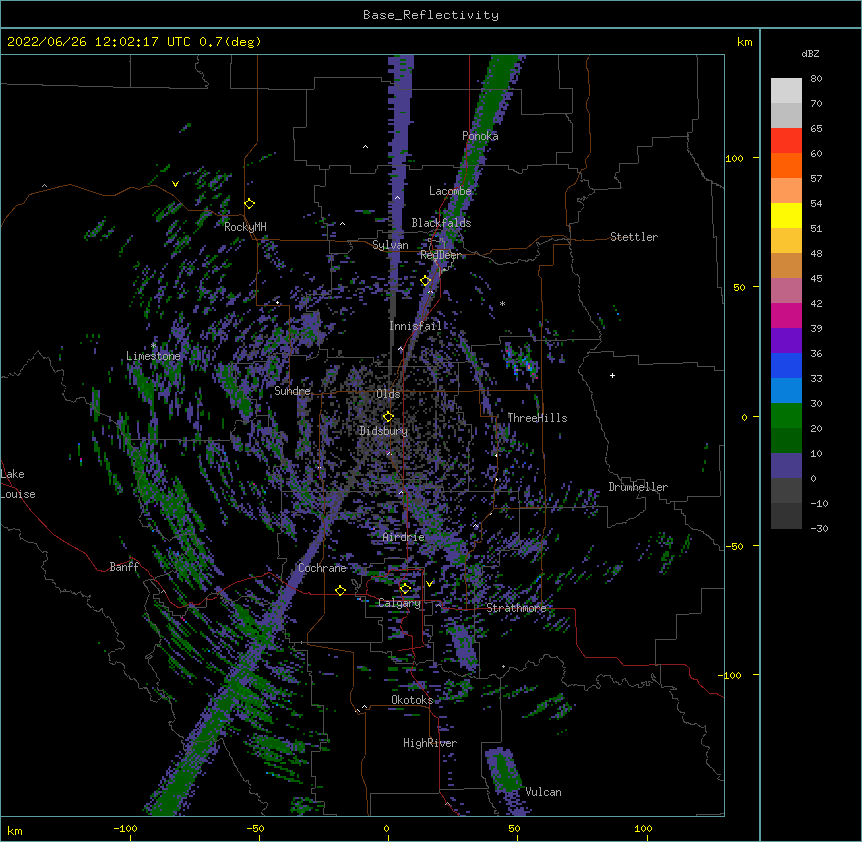Select the magenta 42-39 dBZ legend swatch

786,315
